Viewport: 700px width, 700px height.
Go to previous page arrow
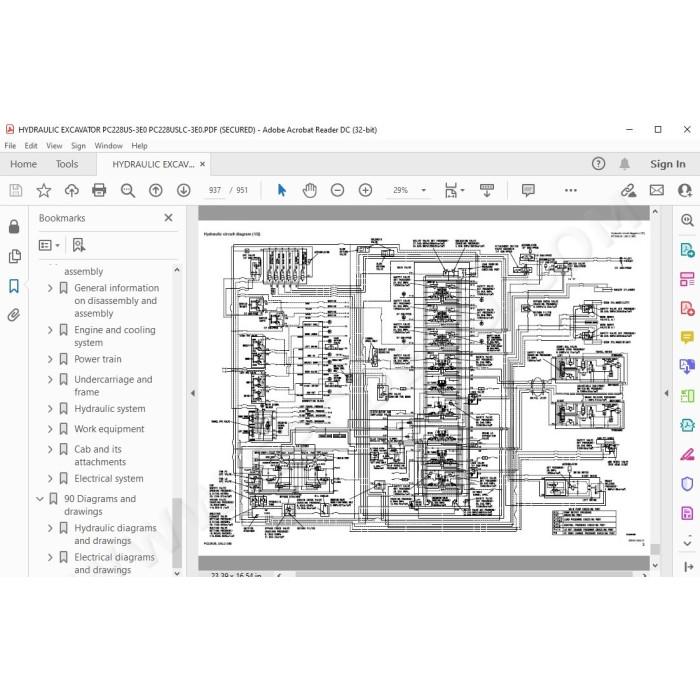155,190
